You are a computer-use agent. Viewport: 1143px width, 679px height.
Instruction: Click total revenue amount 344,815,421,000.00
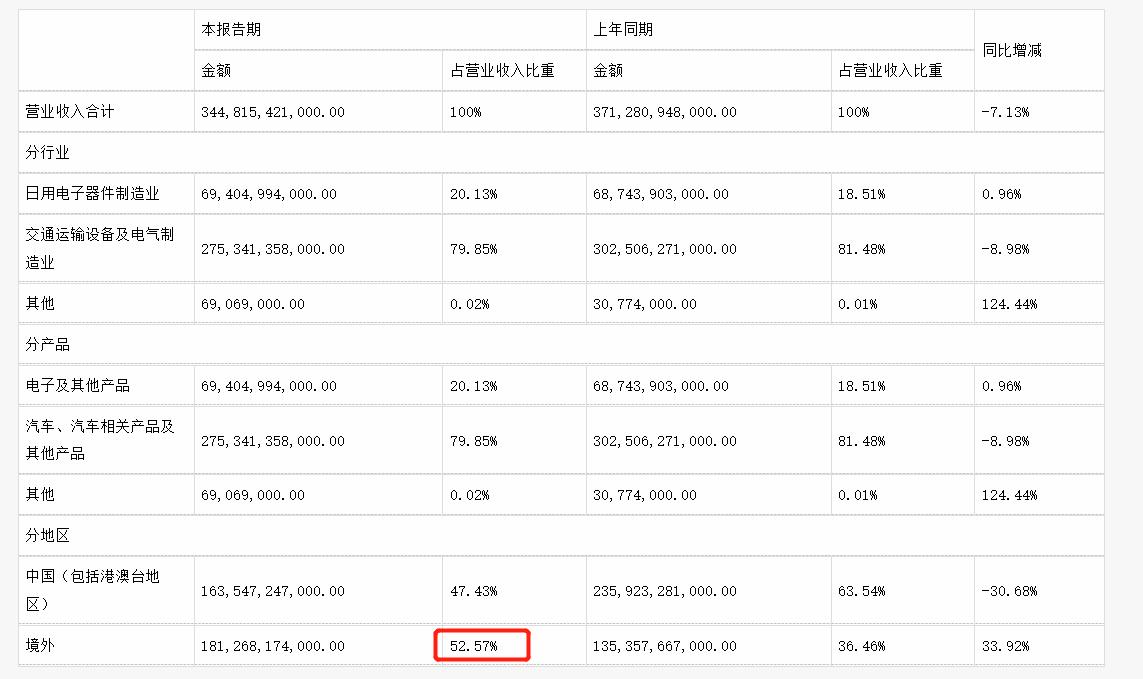[273, 112]
